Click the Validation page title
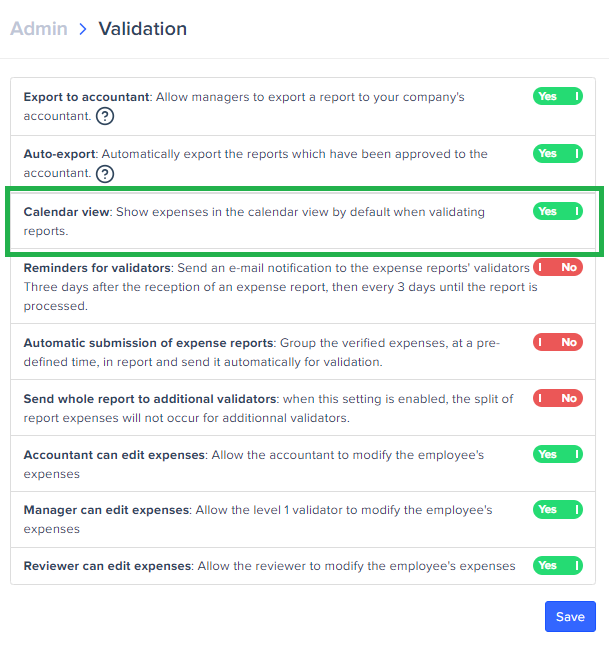Viewport: 616px width, 659px height. pos(142,29)
